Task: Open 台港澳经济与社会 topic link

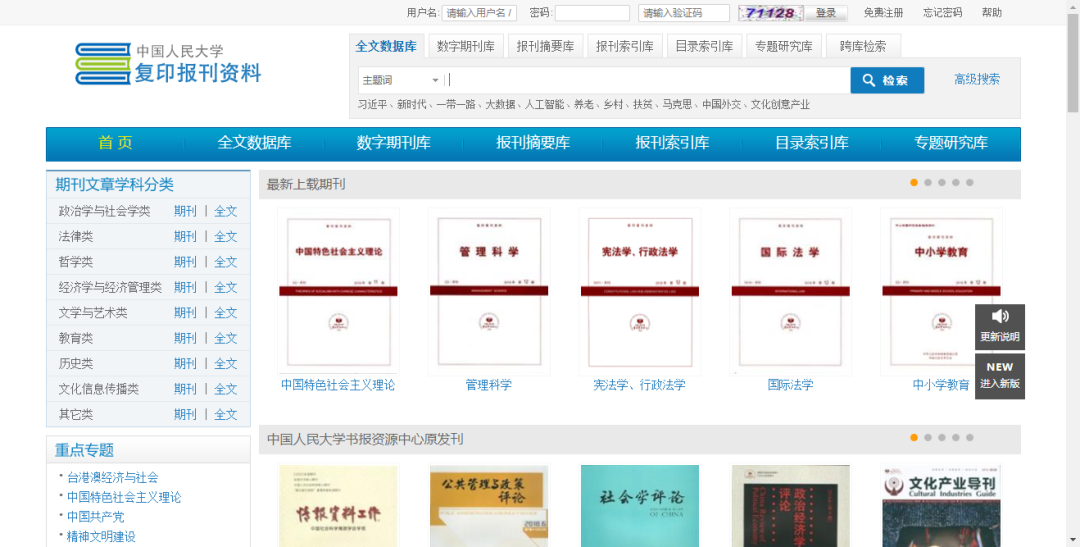Action: click(x=112, y=477)
